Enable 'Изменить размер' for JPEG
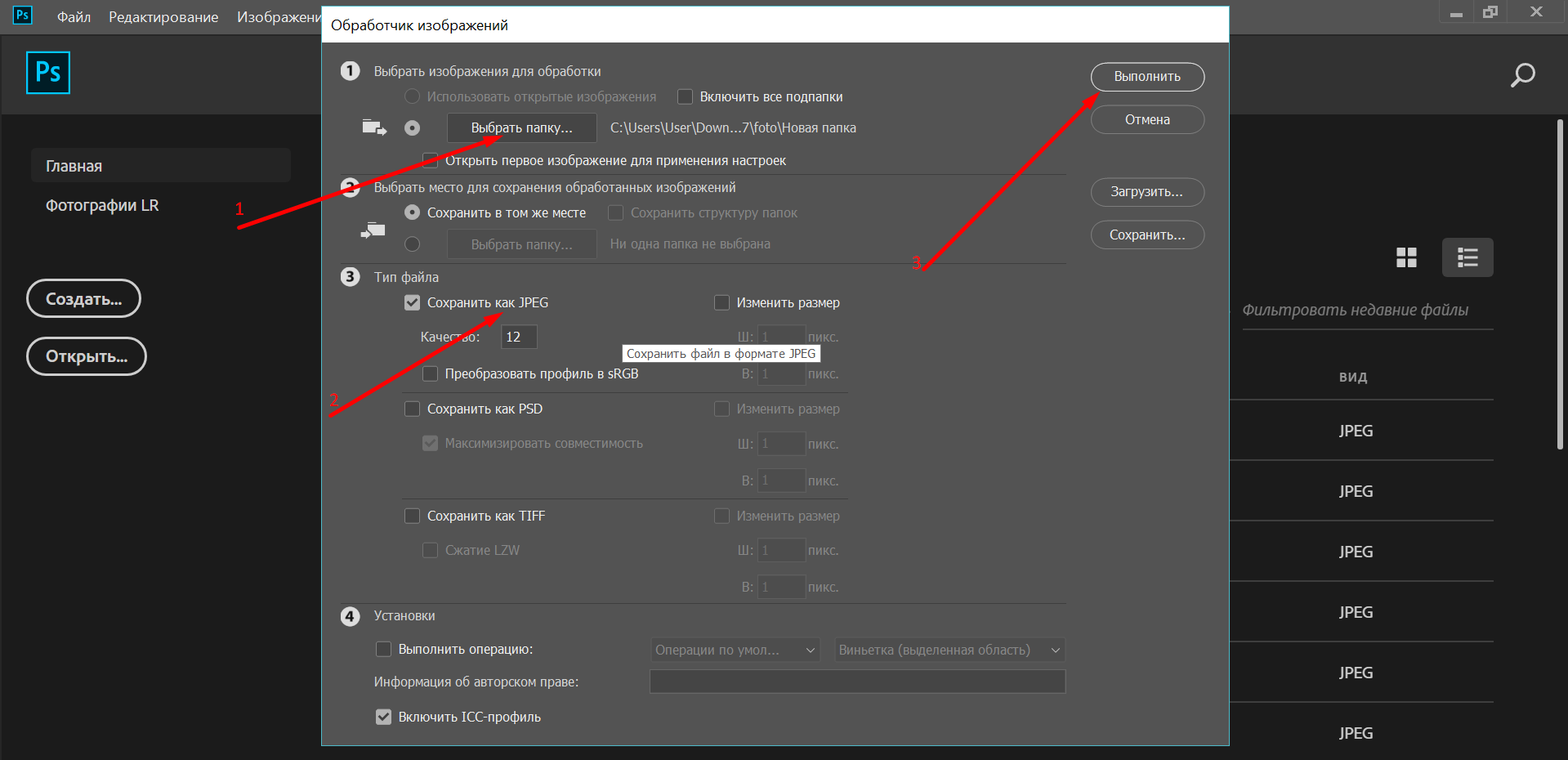Image resolution: width=1568 pixels, height=760 pixels. (x=721, y=302)
